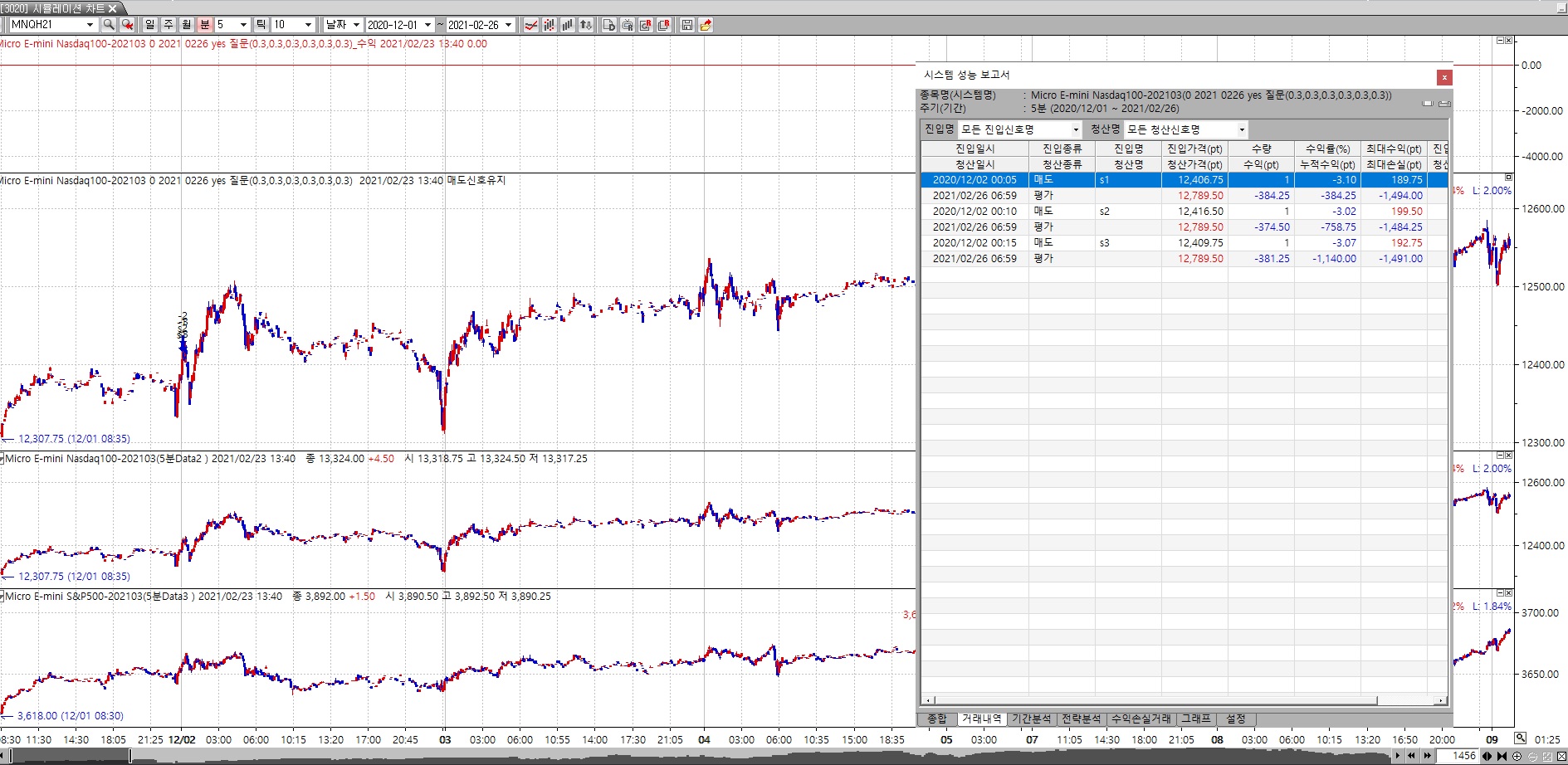Click the fast-forward scroll icon in bottom bar

pyautogui.click(x=1428, y=756)
